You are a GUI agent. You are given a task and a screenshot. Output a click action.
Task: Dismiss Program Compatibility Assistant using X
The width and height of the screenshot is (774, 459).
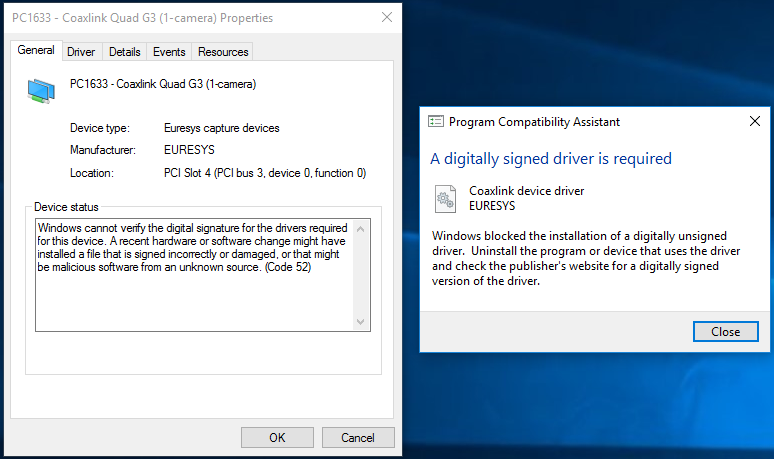click(755, 122)
